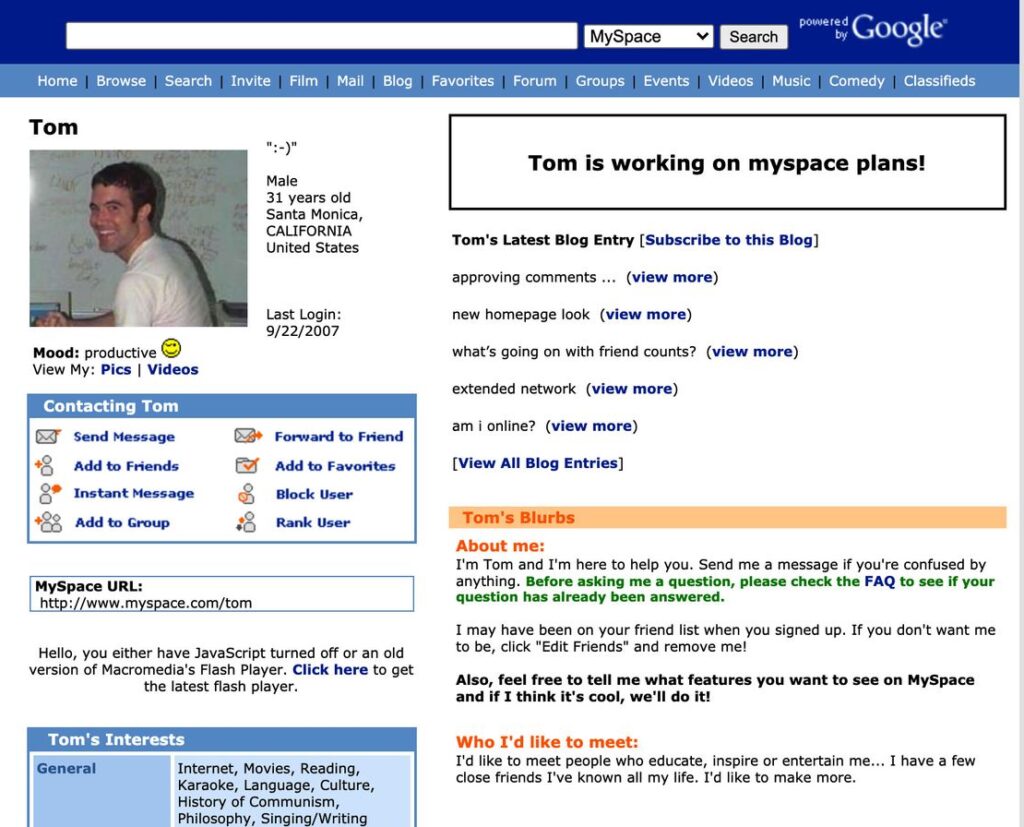Open the MySpace search scope dropdown
Viewport: 1024px width, 827px height.
[647, 35]
